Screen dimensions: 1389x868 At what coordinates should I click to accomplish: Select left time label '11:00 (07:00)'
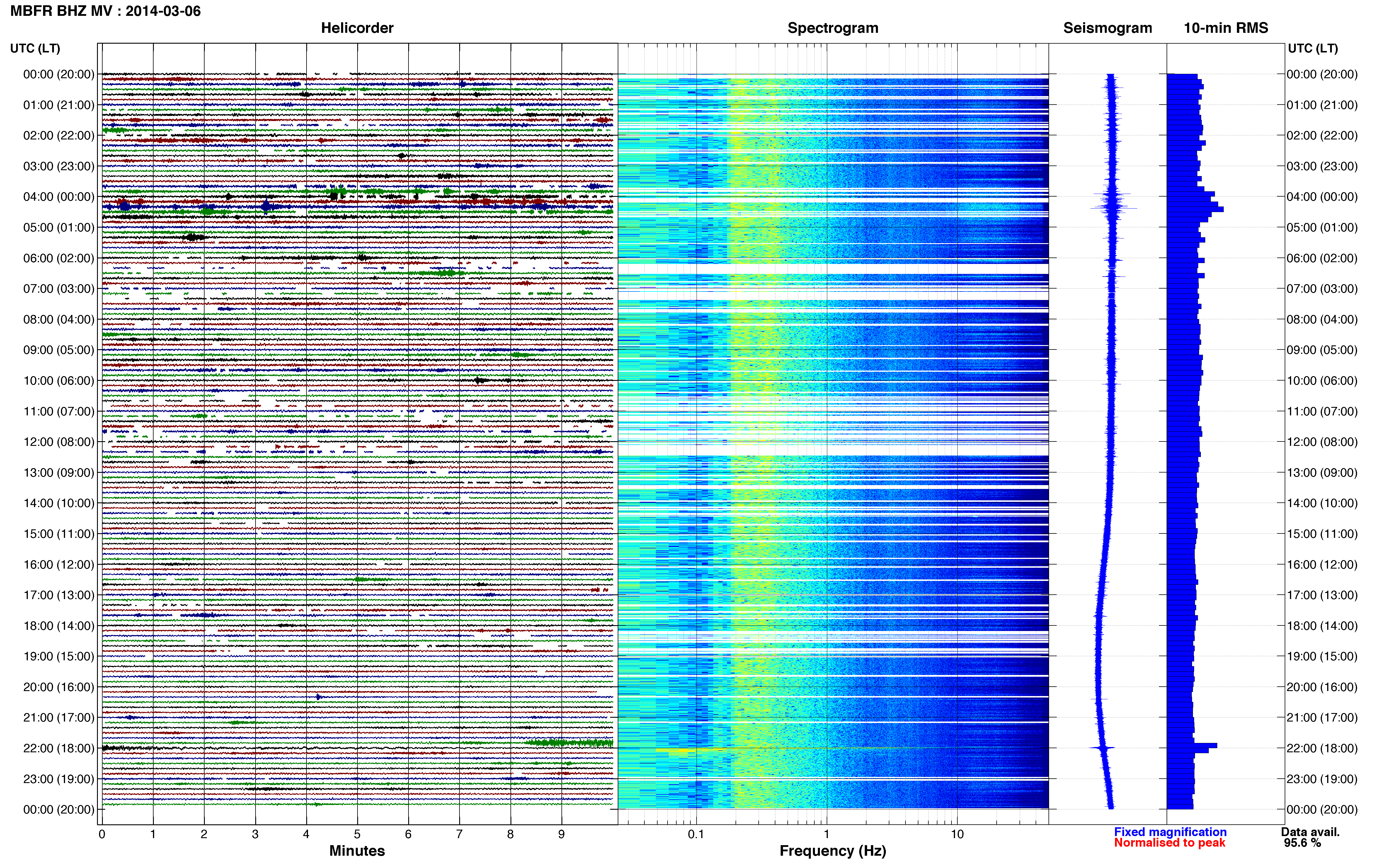click(59, 412)
